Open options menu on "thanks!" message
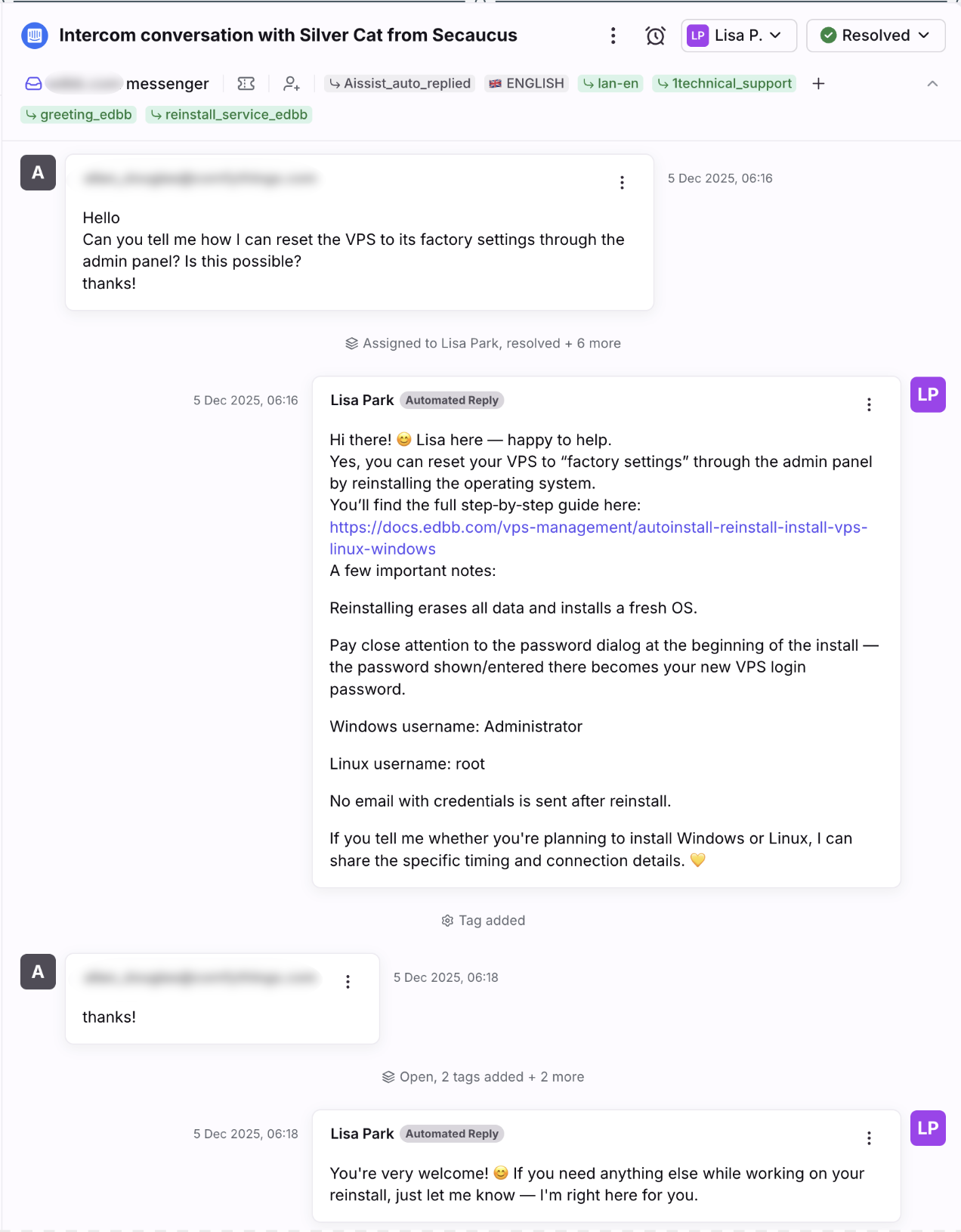The width and height of the screenshot is (961, 1232). (x=348, y=982)
